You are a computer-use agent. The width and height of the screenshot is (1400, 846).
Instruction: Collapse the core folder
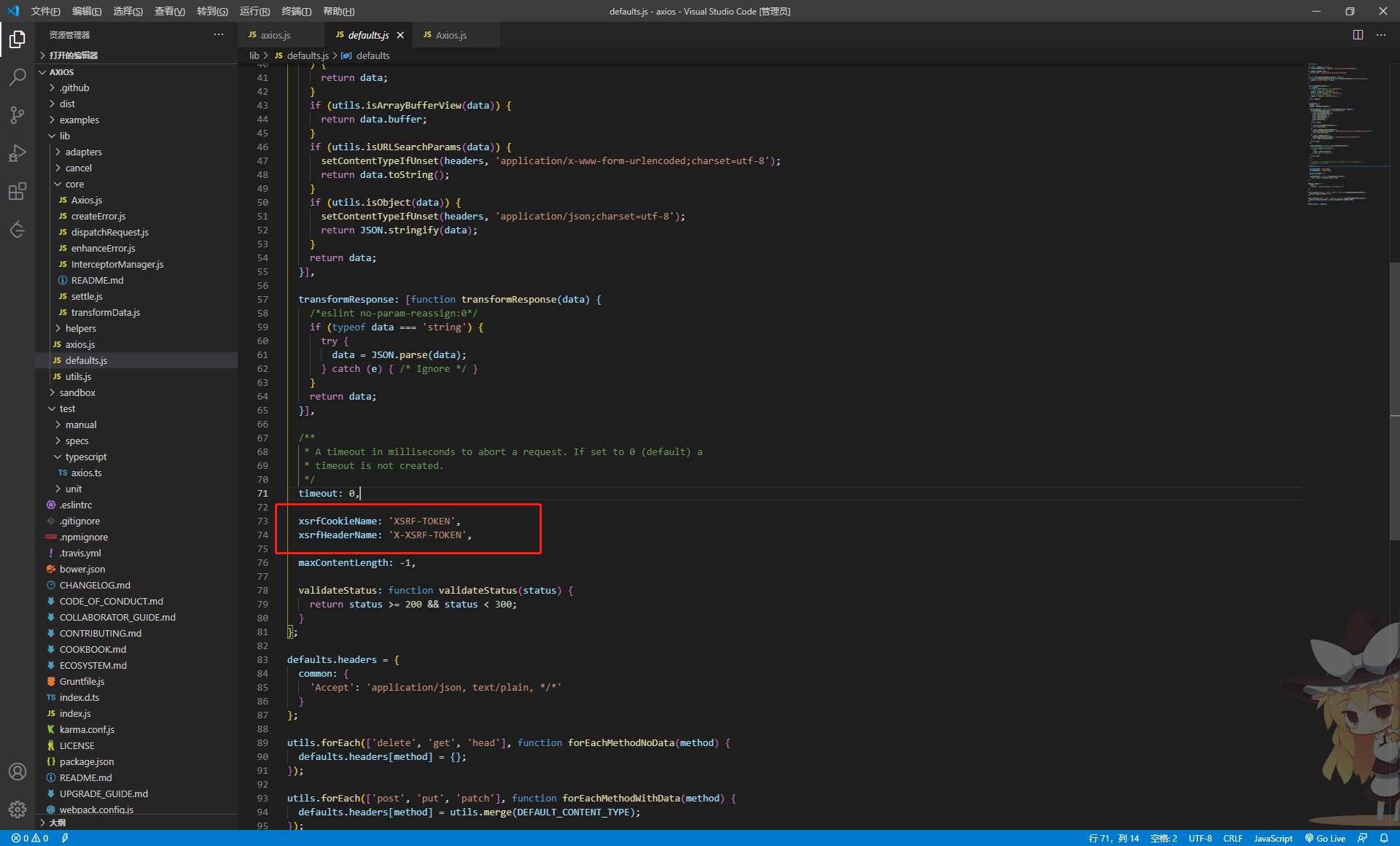[x=74, y=184]
